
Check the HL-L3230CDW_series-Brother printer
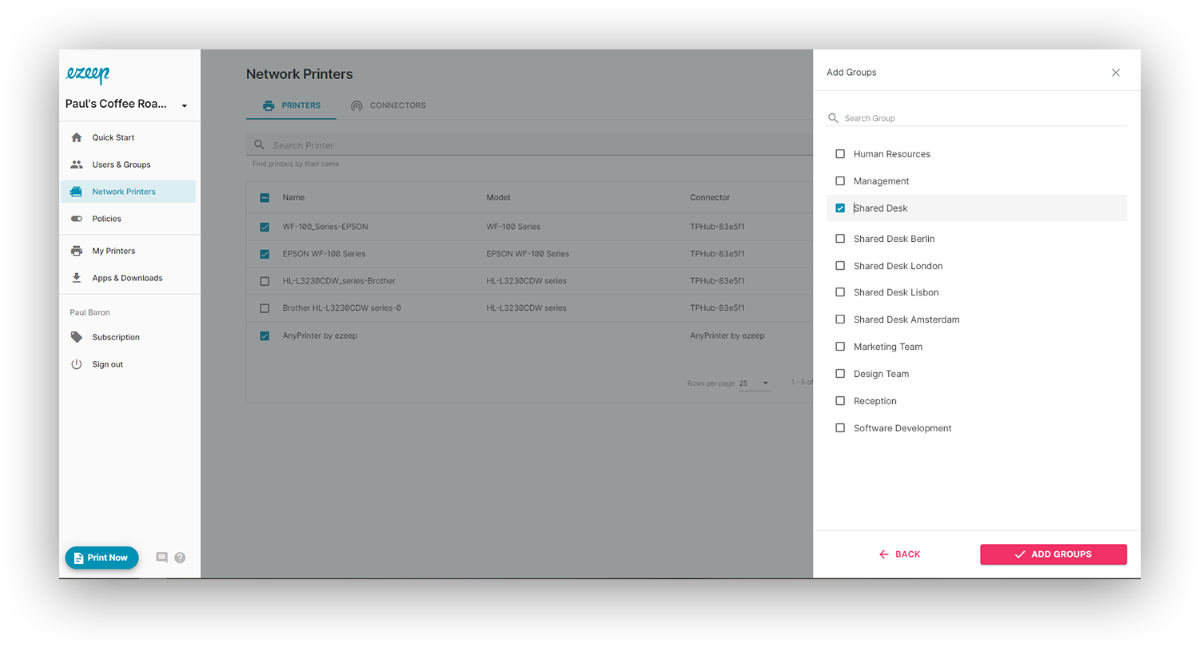[265, 281]
